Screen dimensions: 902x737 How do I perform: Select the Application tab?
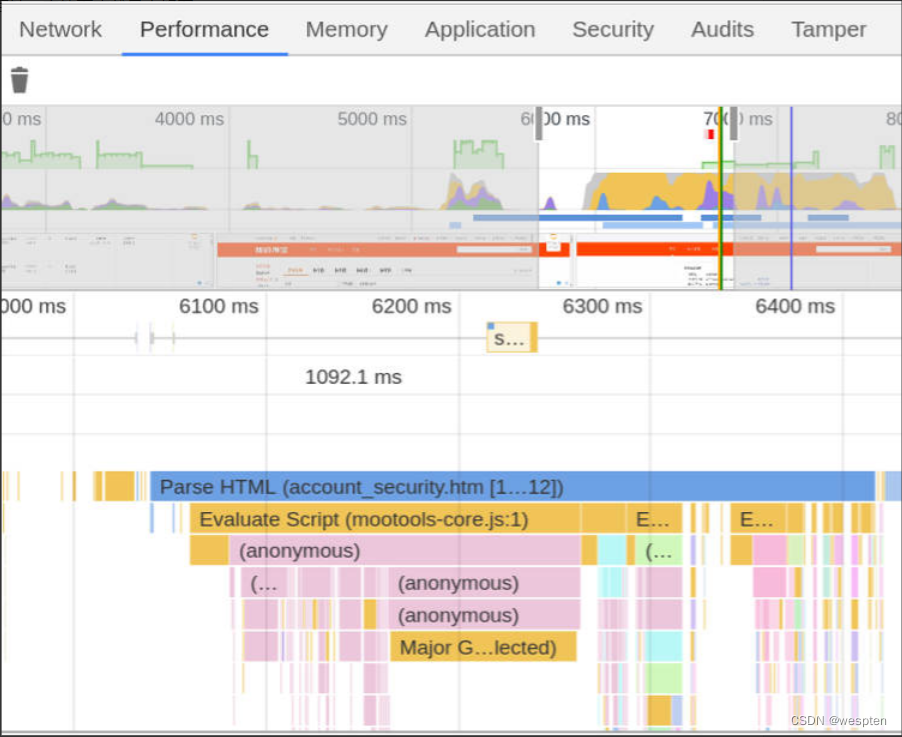tap(480, 30)
